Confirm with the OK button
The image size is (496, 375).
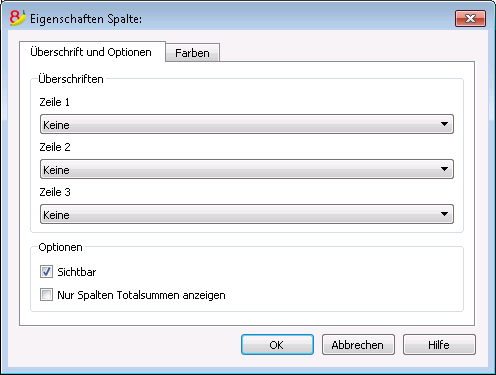277,345
